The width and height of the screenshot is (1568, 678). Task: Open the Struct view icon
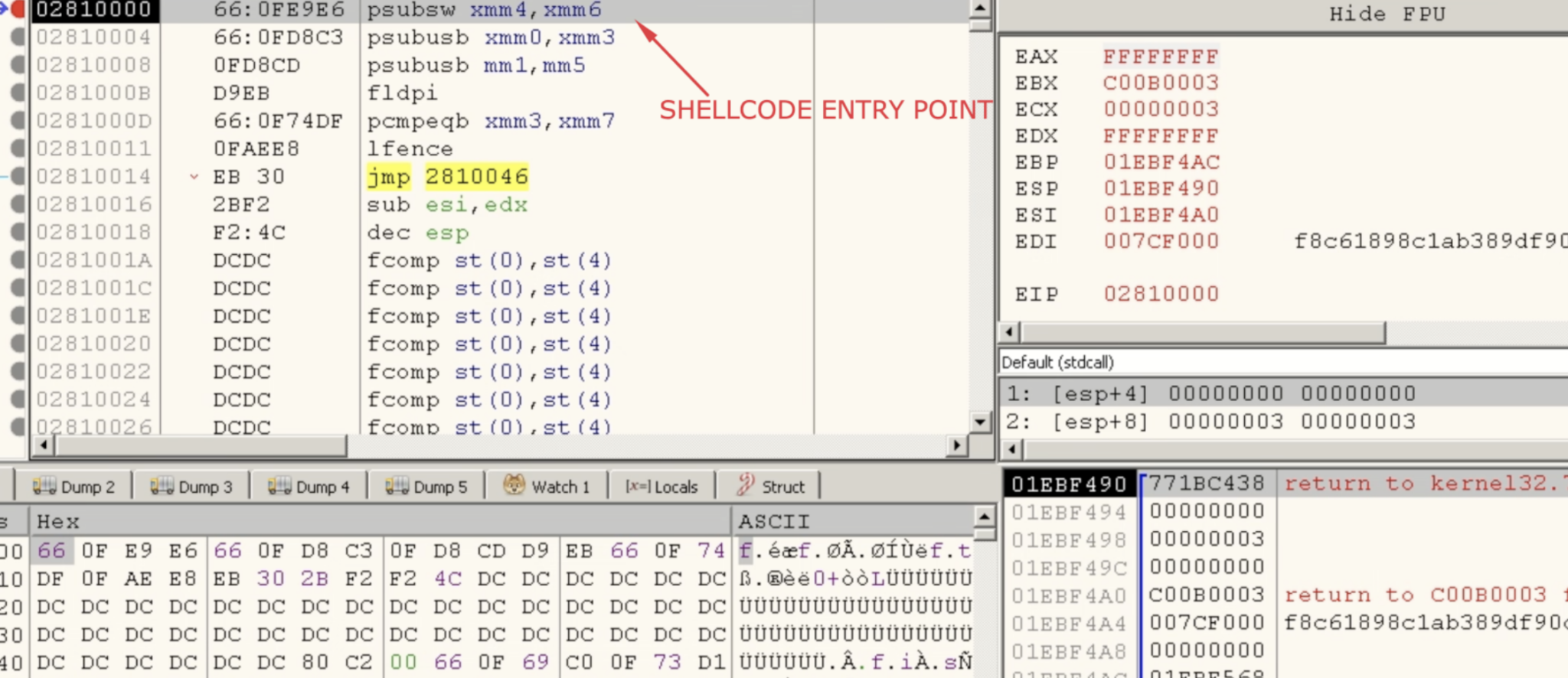(745, 485)
